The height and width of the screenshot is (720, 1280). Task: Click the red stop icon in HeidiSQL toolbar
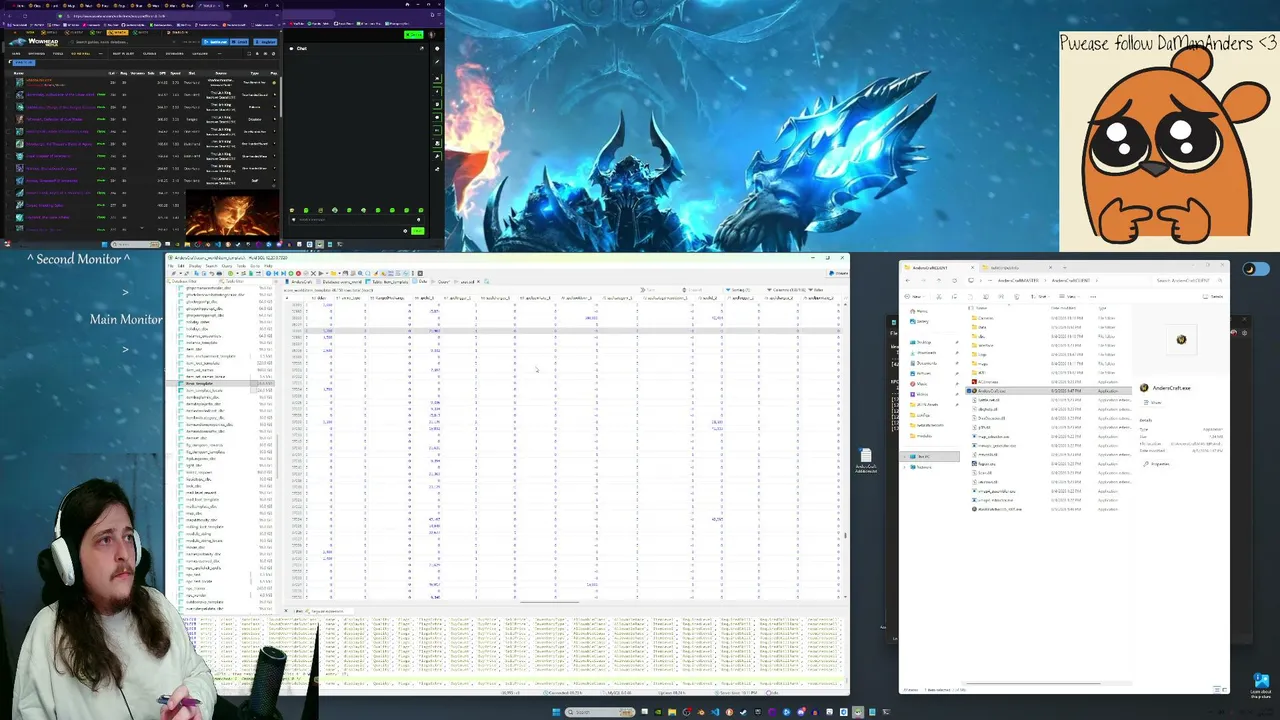point(298,273)
